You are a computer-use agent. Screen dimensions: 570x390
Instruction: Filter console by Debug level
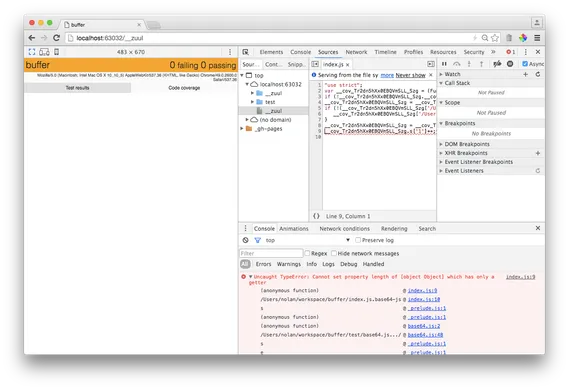[x=349, y=264]
